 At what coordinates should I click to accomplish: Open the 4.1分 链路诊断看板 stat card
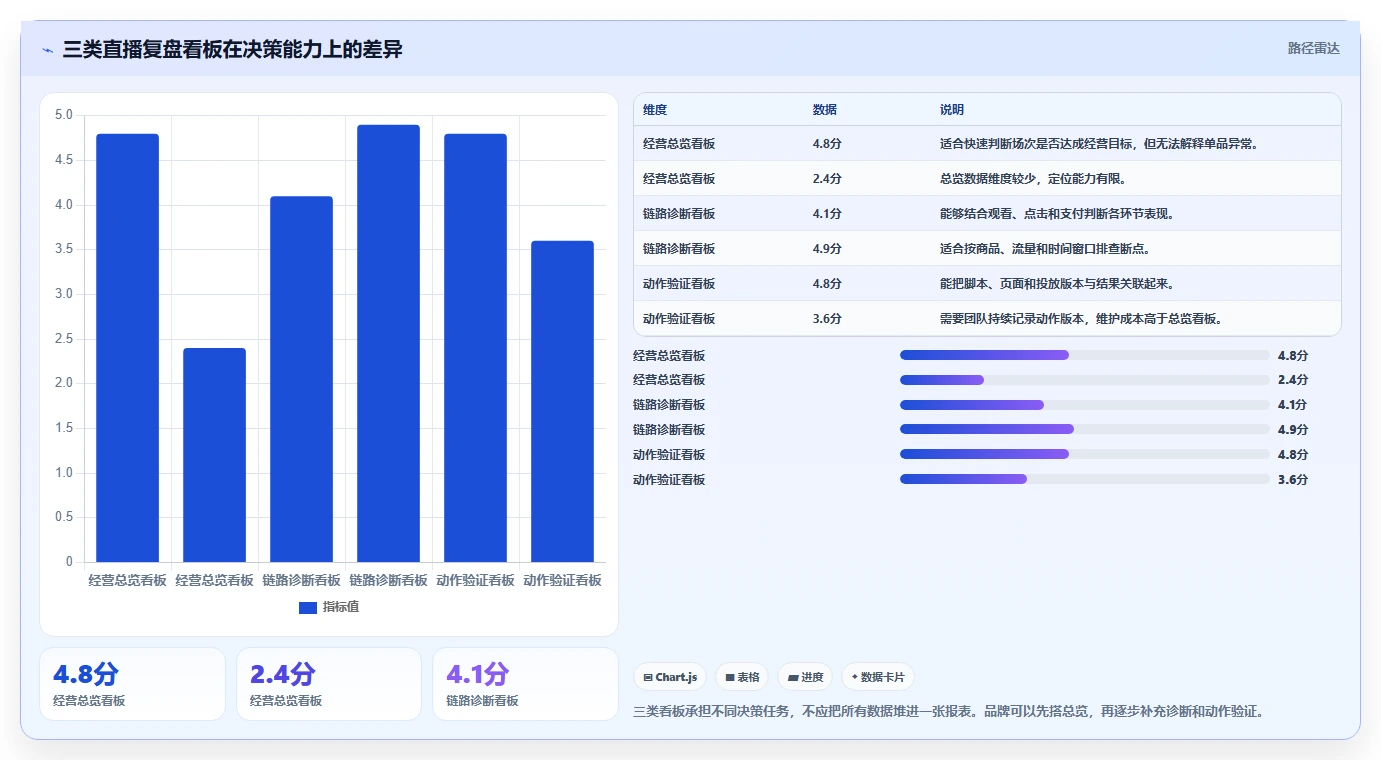coord(525,684)
